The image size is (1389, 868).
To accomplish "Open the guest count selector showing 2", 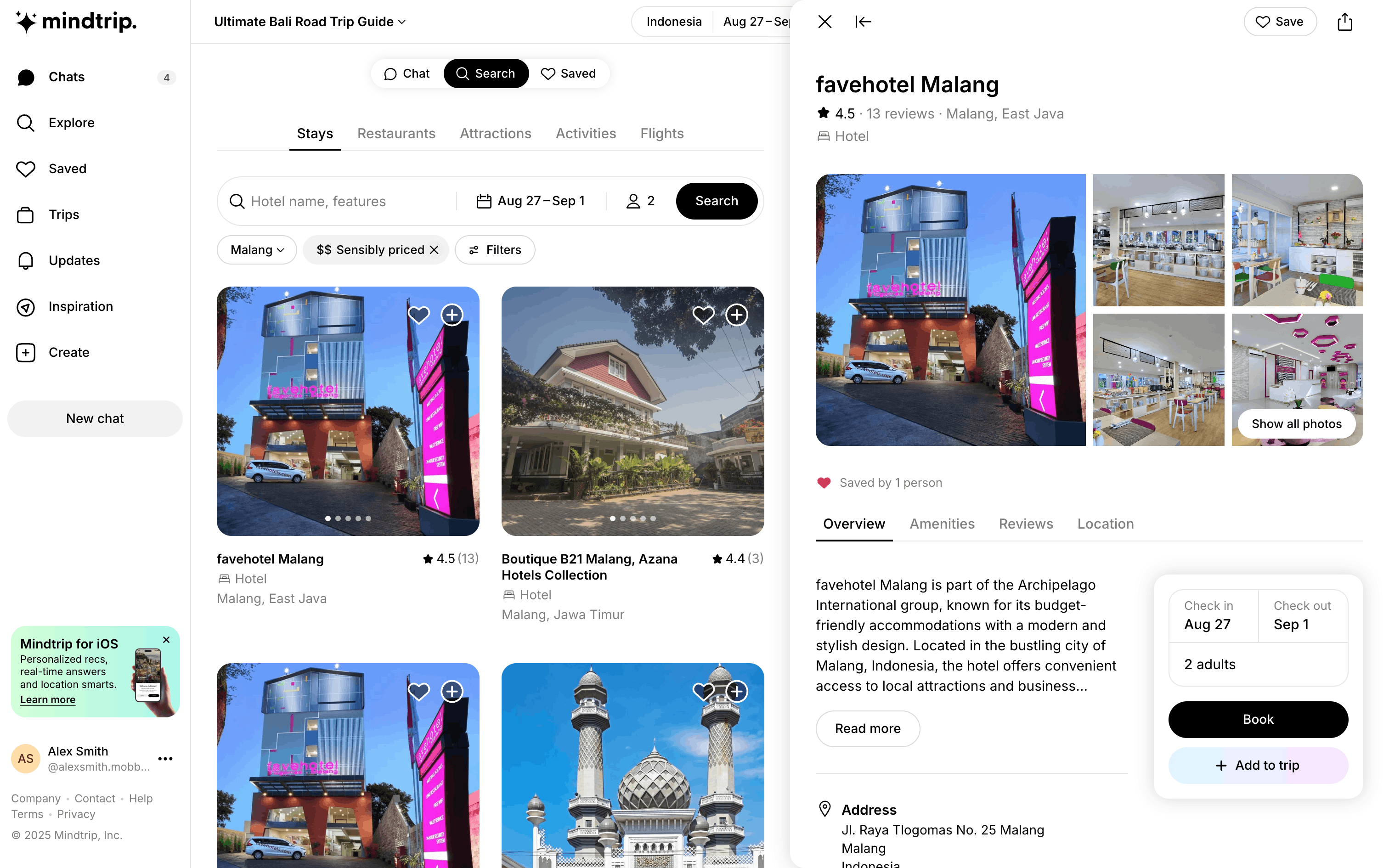I will [x=640, y=201].
